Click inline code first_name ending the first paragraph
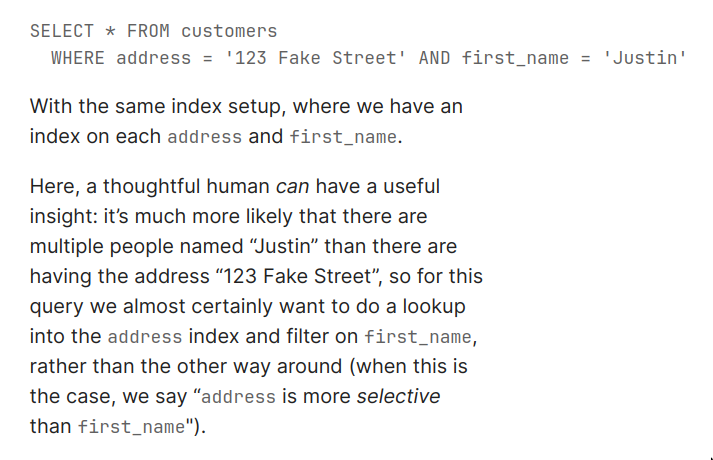This screenshot has height=460, width=713. coord(343,136)
